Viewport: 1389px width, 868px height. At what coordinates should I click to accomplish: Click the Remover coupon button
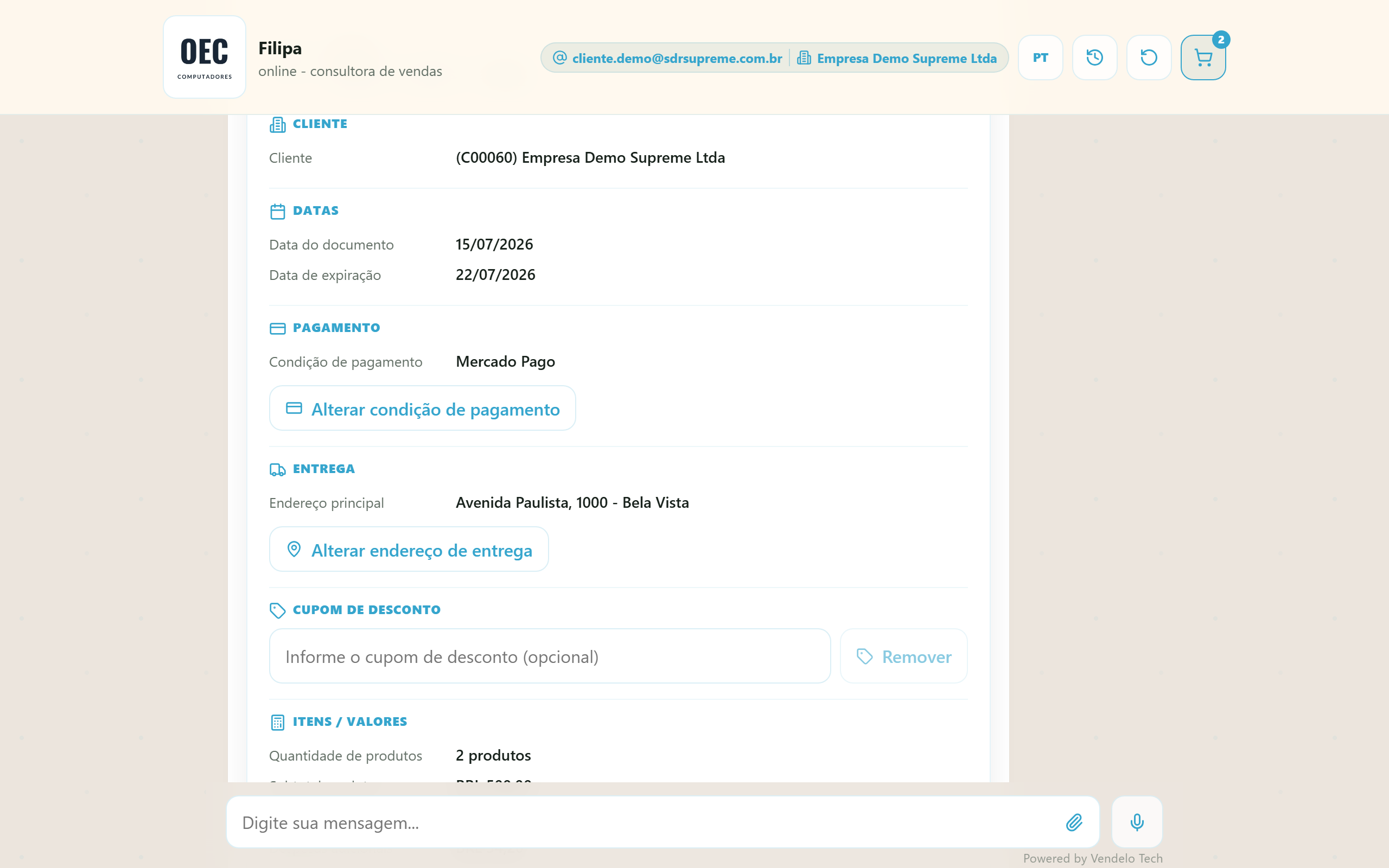[903, 656]
